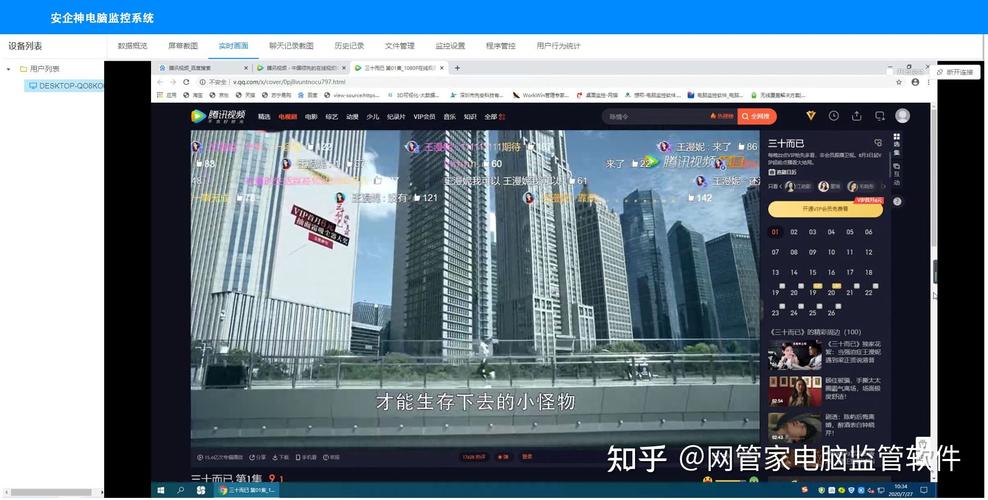Open the 文件管理 tab
Screen dimensions: 988x500
(399, 46)
